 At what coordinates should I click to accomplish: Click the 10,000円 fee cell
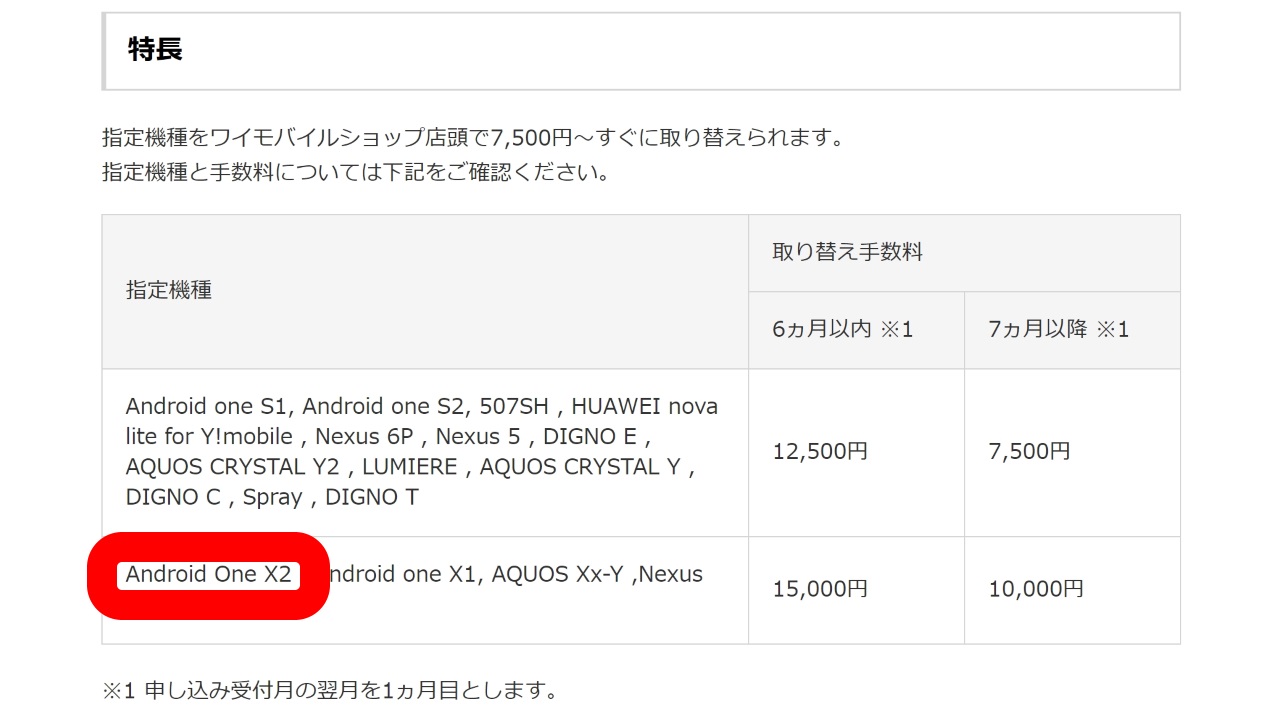pos(1035,590)
